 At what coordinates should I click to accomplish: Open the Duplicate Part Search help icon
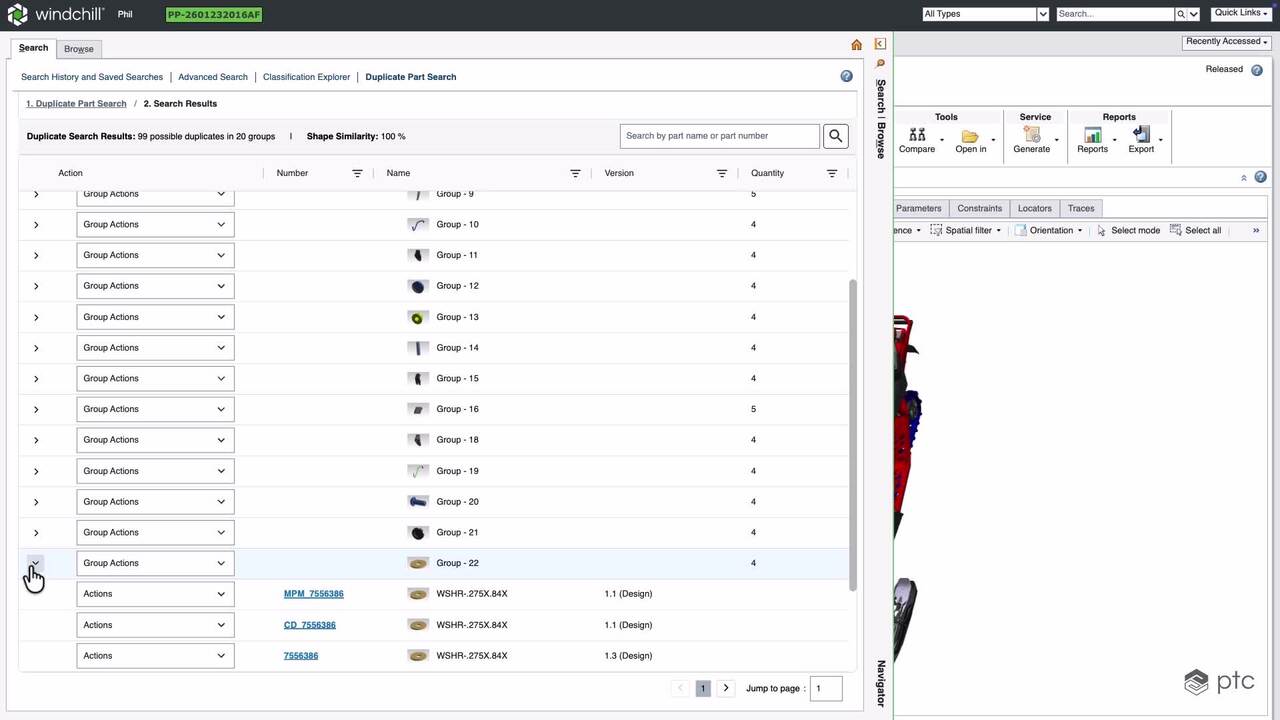click(x=846, y=77)
